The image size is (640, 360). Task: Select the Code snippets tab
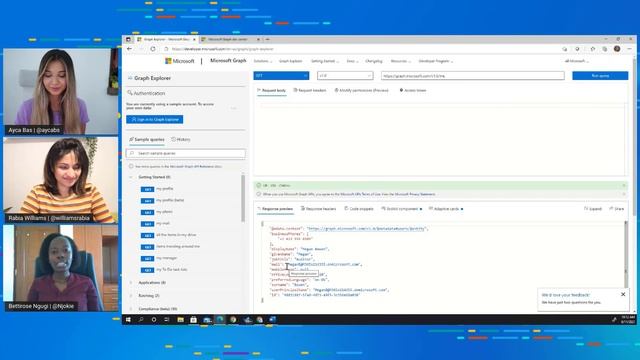359,209
